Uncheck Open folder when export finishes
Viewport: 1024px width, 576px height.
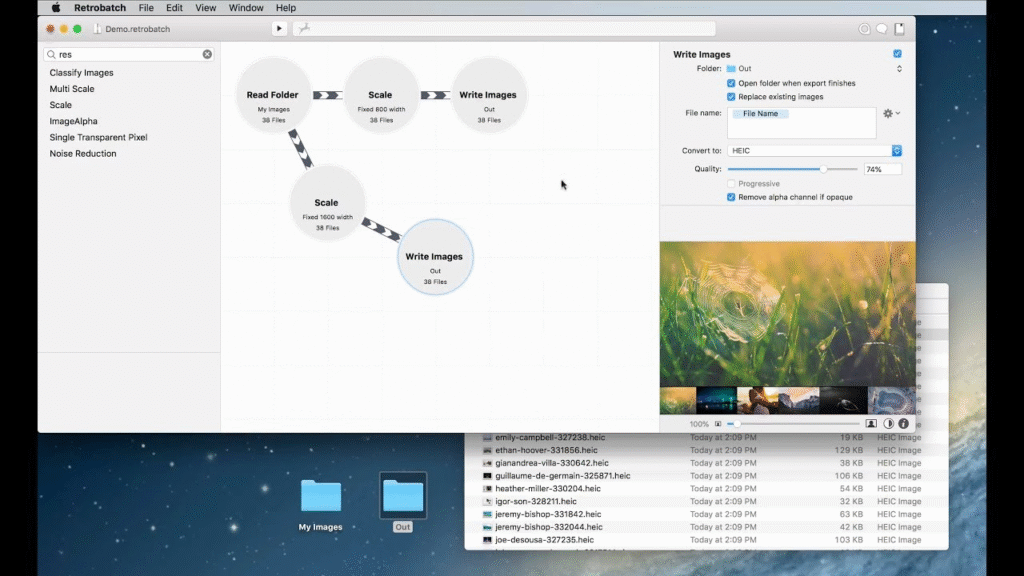(731, 83)
